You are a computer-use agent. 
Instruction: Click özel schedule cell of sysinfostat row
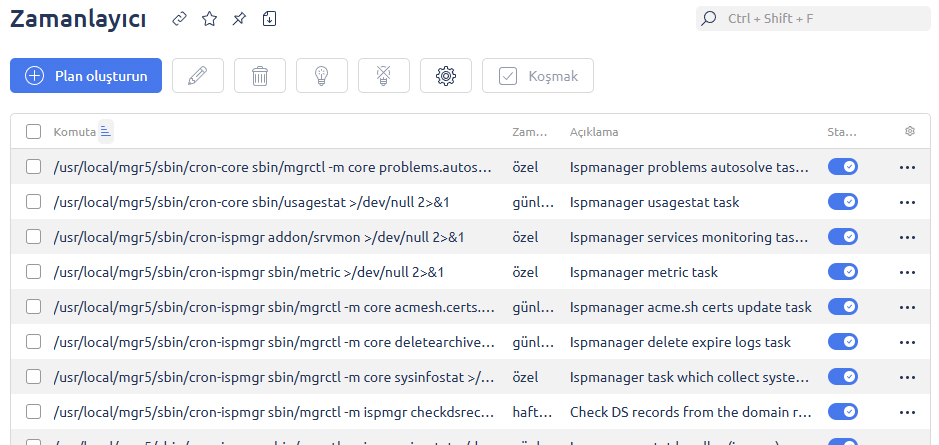pos(525,377)
